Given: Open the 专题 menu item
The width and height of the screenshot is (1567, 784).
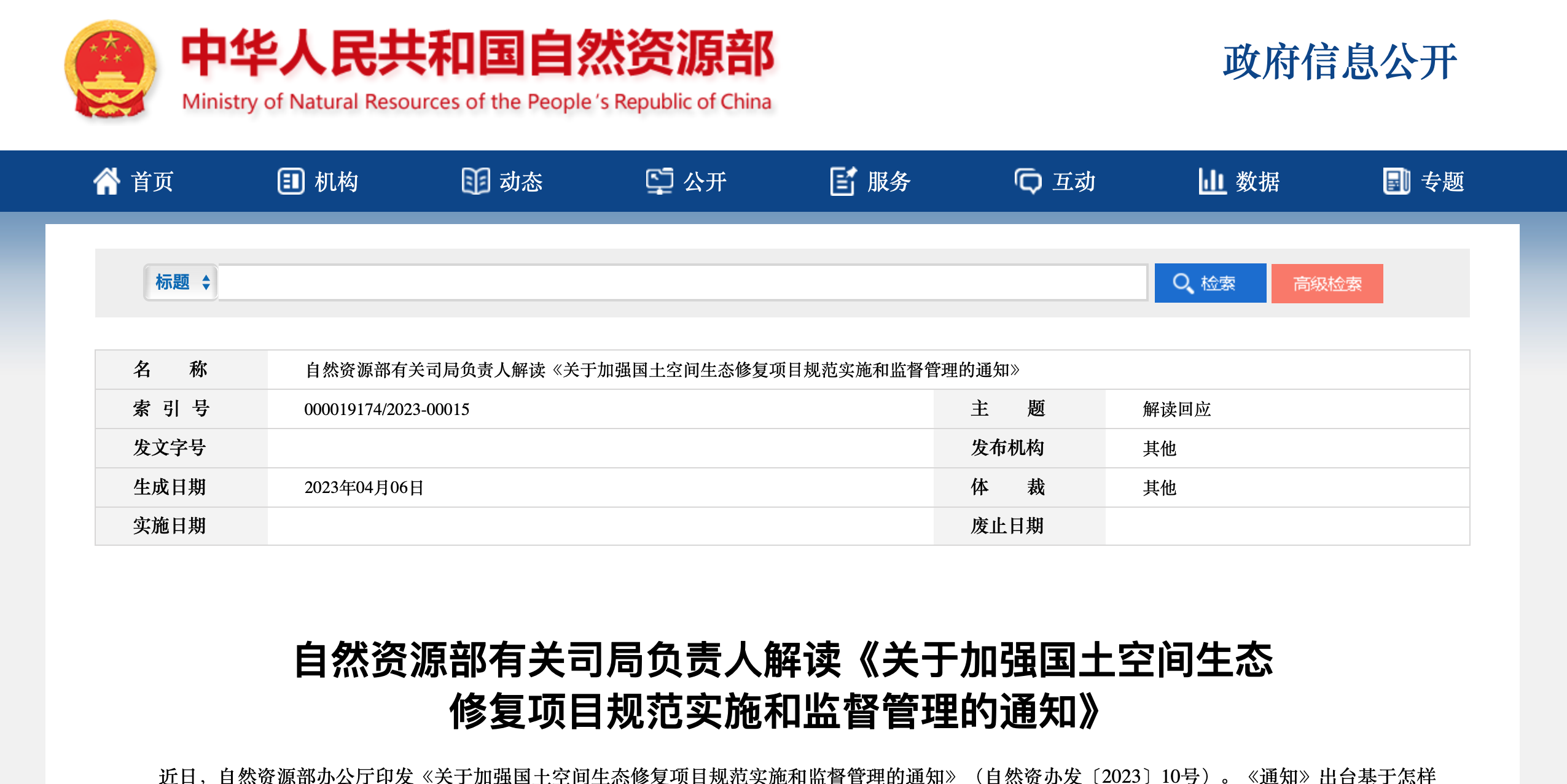Looking at the screenshot, I should [x=1442, y=181].
